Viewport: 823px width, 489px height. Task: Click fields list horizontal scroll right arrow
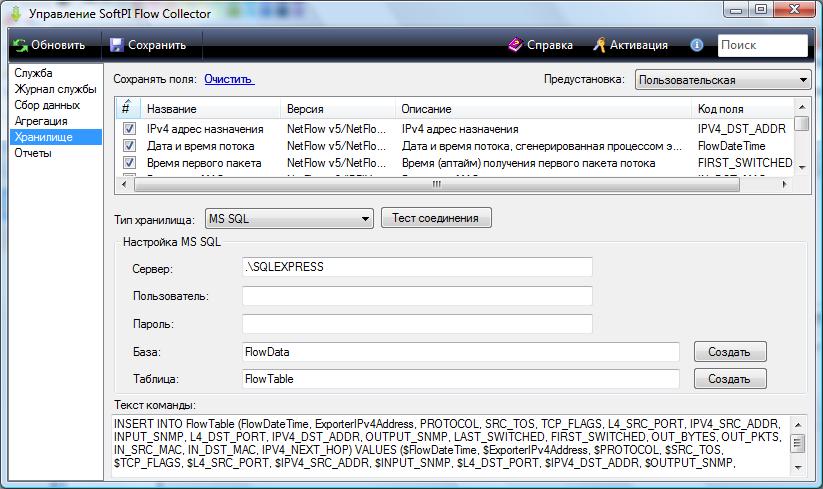coord(785,184)
